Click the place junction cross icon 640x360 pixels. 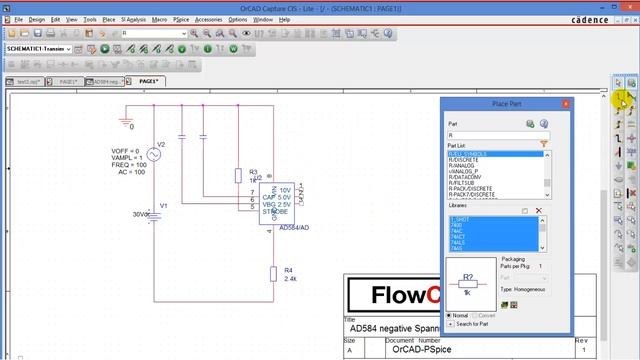click(x=631, y=139)
